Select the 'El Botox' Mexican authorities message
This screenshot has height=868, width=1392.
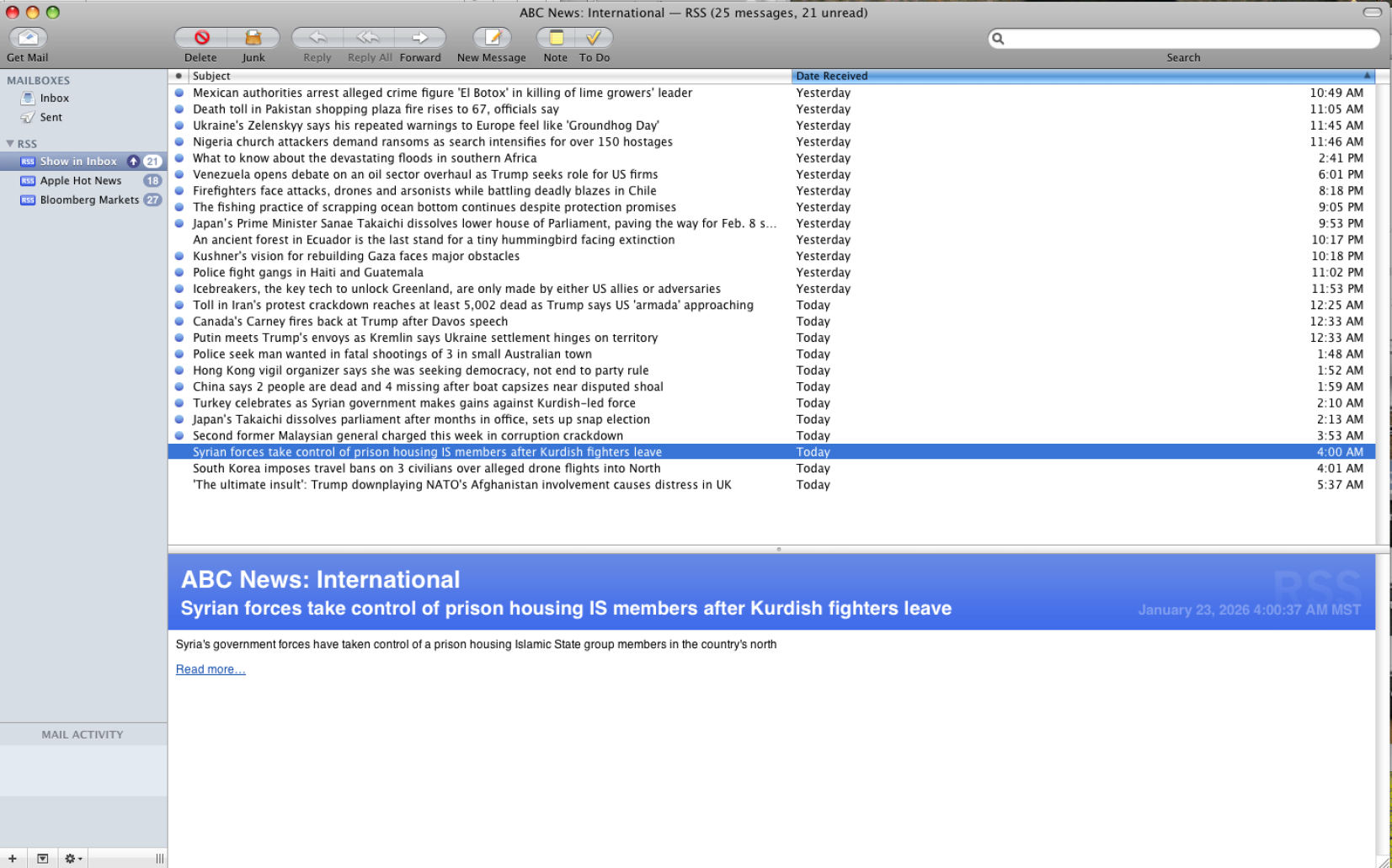[771, 93]
